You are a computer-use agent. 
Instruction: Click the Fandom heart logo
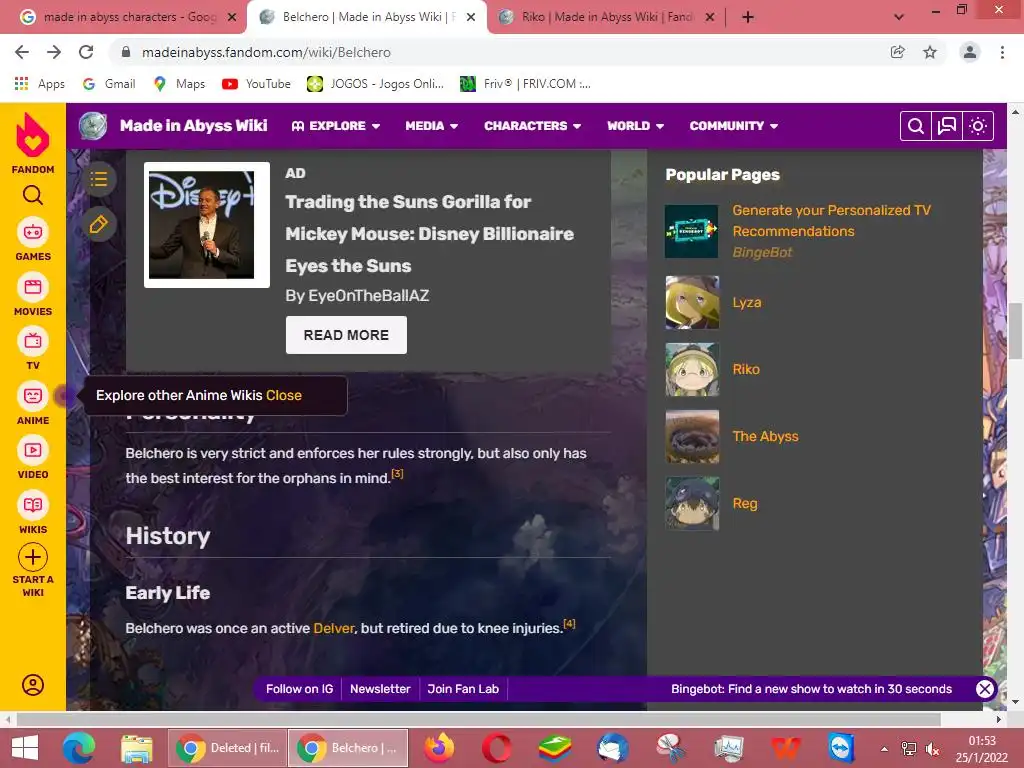(x=33, y=135)
